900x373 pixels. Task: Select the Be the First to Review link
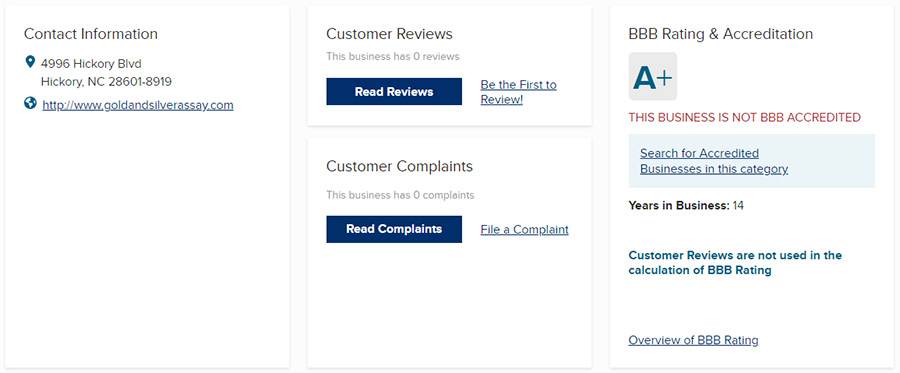point(518,92)
